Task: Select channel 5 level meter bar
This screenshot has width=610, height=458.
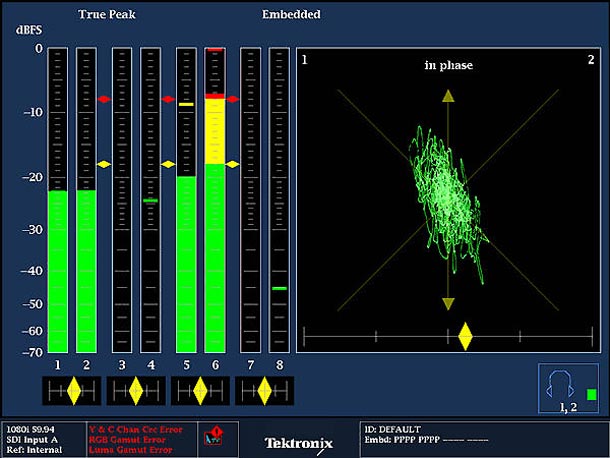Action: (x=186, y=200)
